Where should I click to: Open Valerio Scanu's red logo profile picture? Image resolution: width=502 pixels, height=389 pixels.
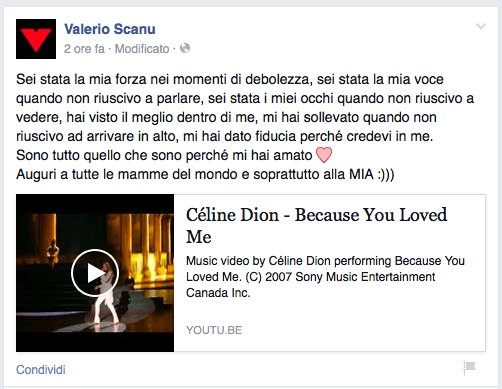pyautogui.click(x=36, y=39)
